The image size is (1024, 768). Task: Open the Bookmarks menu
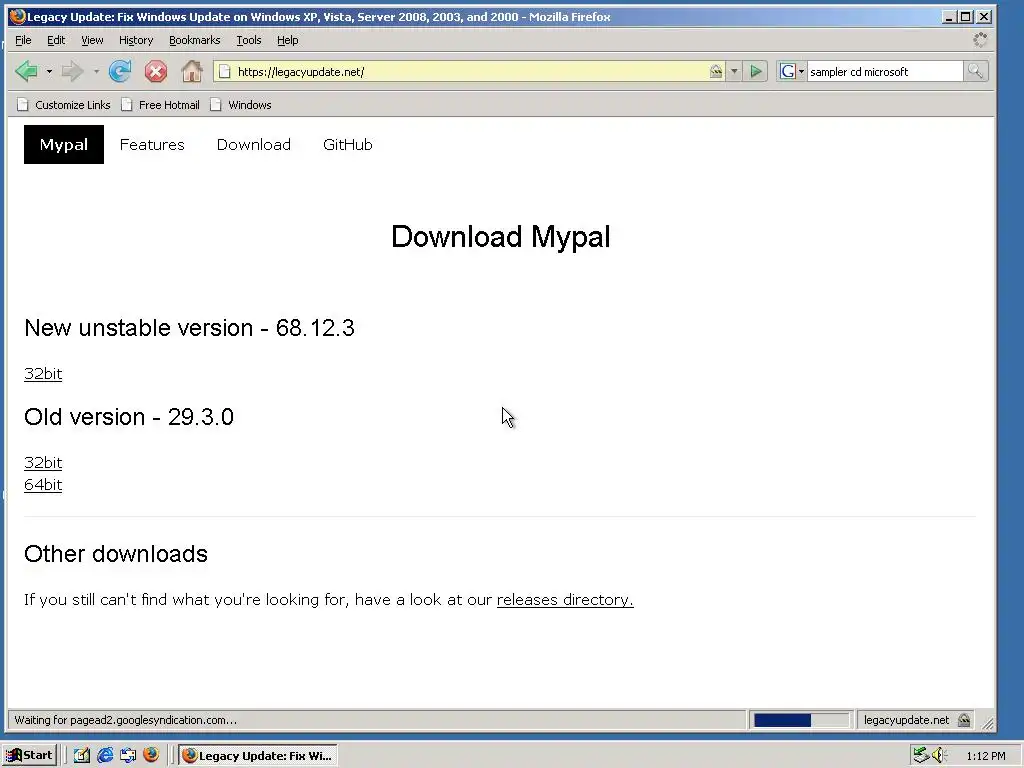(x=195, y=40)
